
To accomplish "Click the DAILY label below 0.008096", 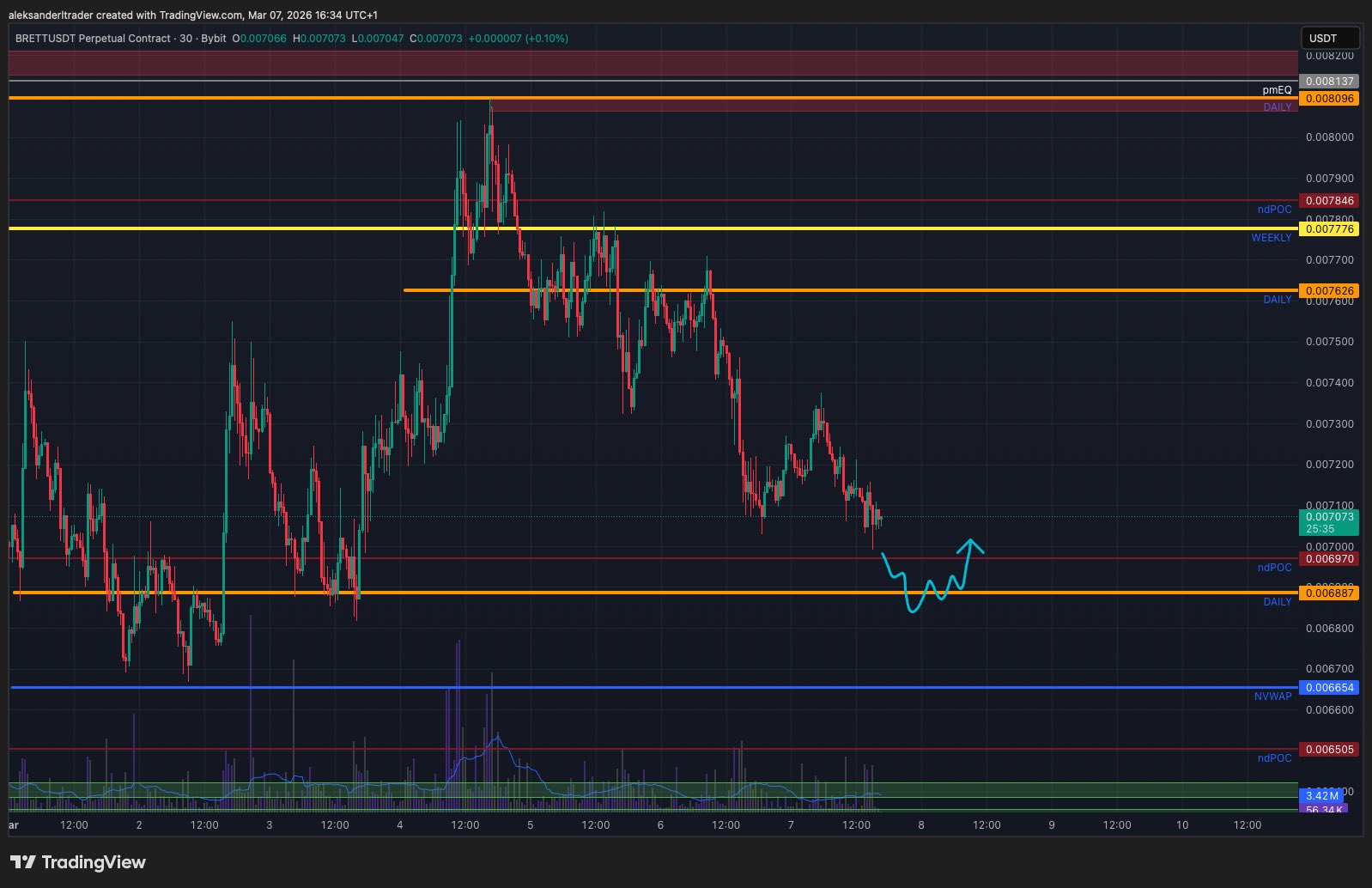I will pos(1278,107).
